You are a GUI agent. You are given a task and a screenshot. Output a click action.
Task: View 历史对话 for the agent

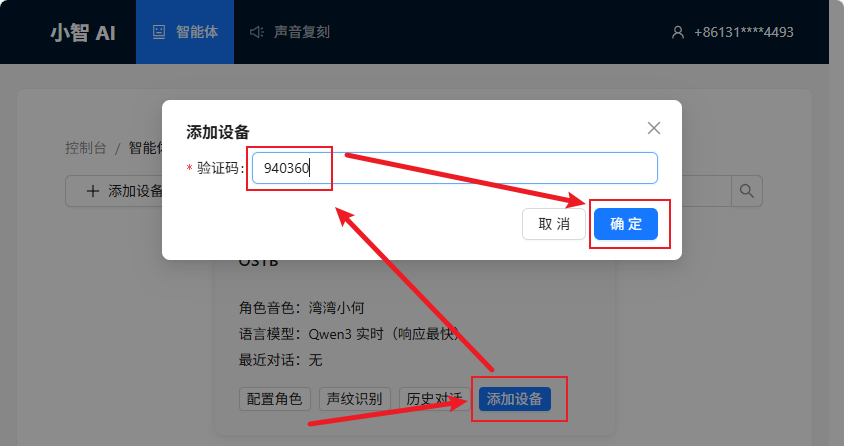pyautogui.click(x=432, y=399)
